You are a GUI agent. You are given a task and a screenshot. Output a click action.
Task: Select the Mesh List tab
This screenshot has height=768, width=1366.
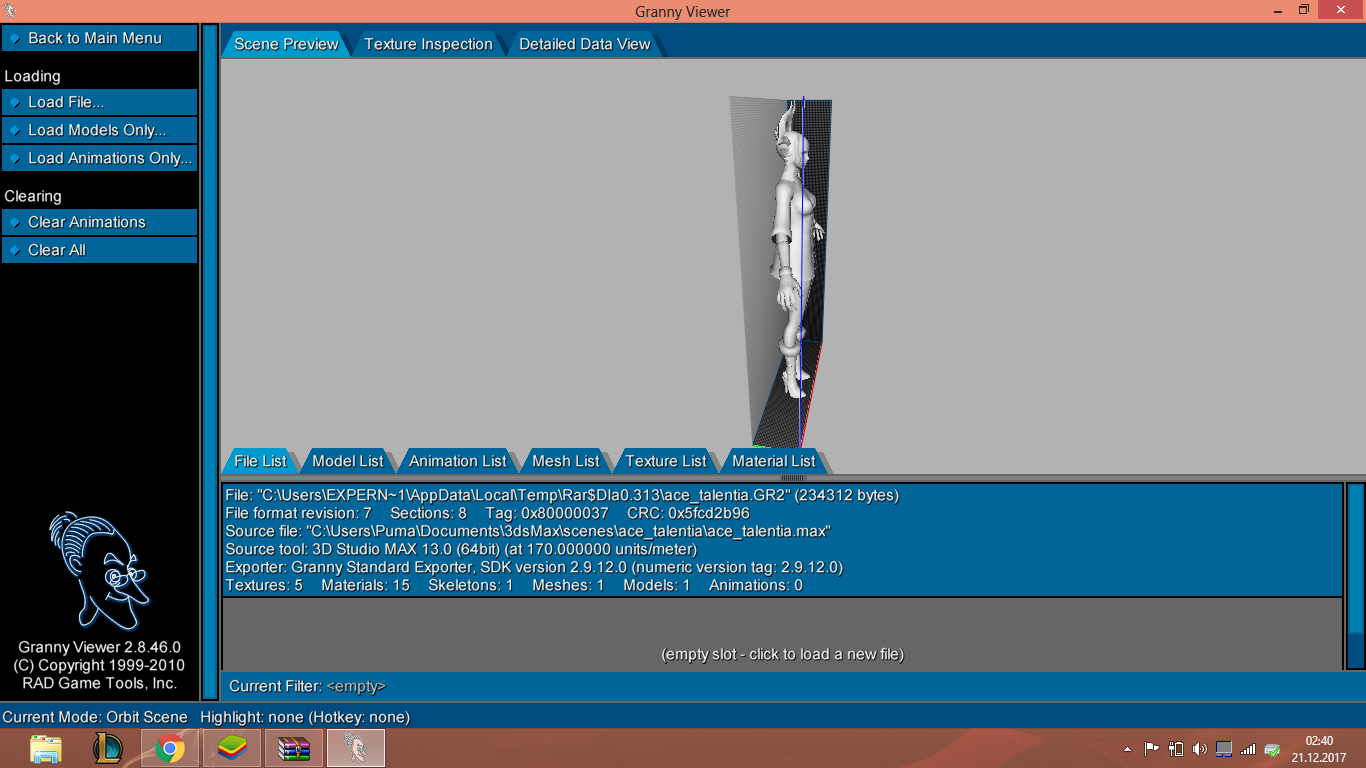pos(565,461)
